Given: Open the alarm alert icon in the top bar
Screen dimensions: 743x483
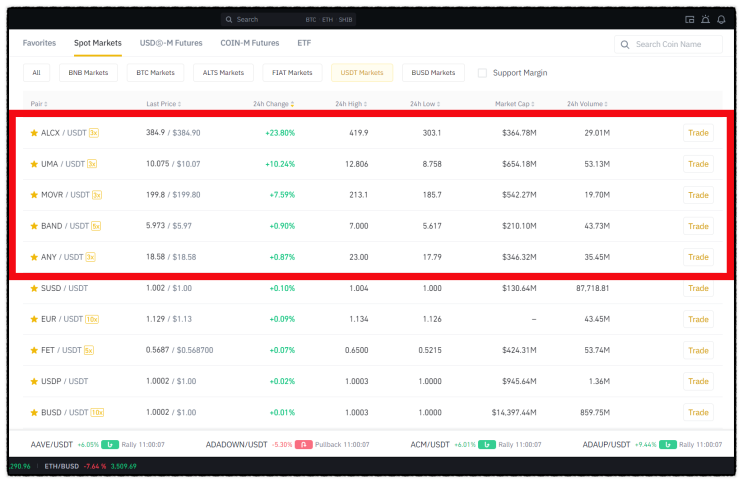Looking at the screenshot, I should pyautogui.click(x=706, y=19).
